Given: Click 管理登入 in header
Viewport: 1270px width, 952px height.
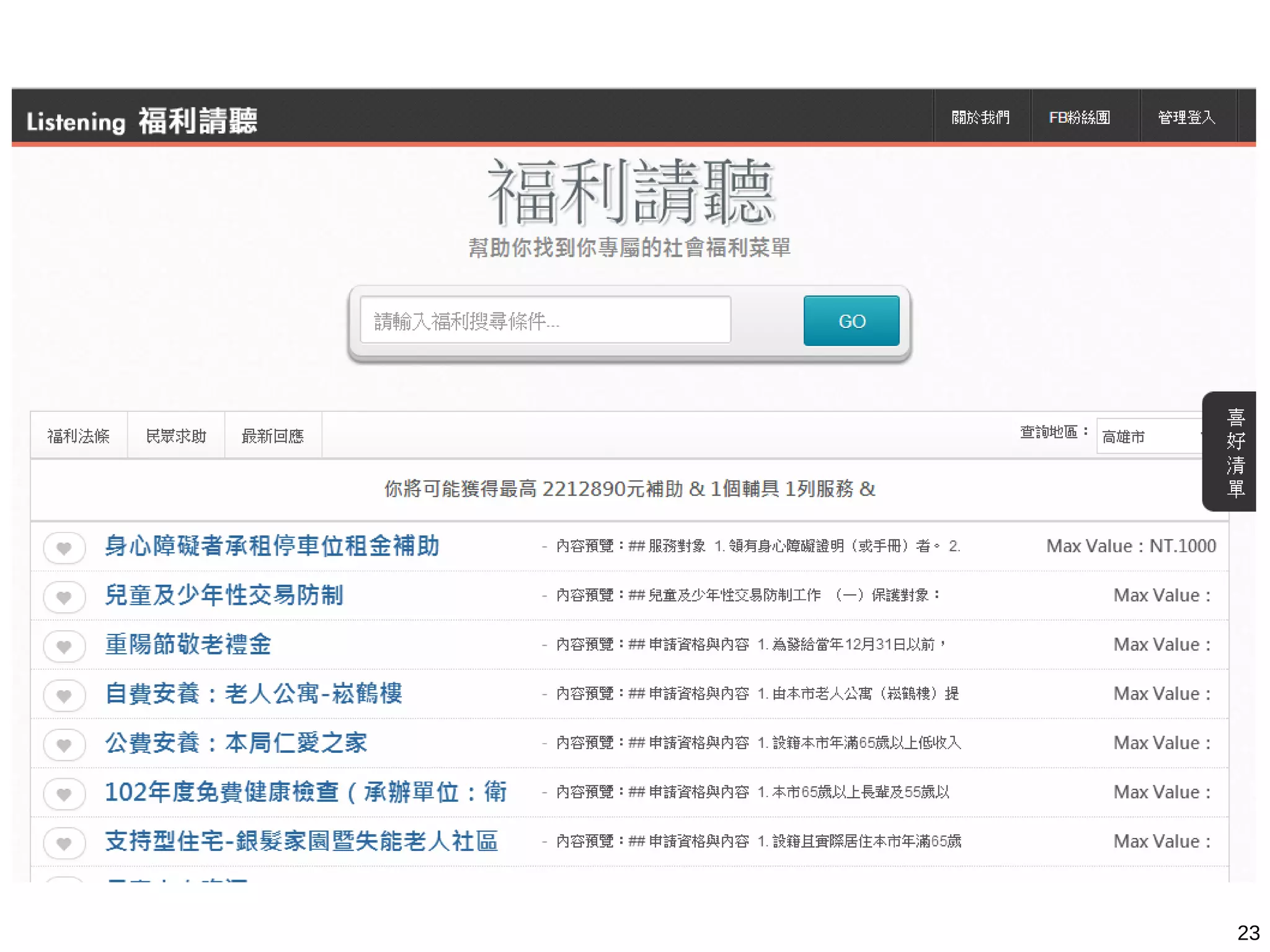Looking at the screenshot, I should 1186,117.
